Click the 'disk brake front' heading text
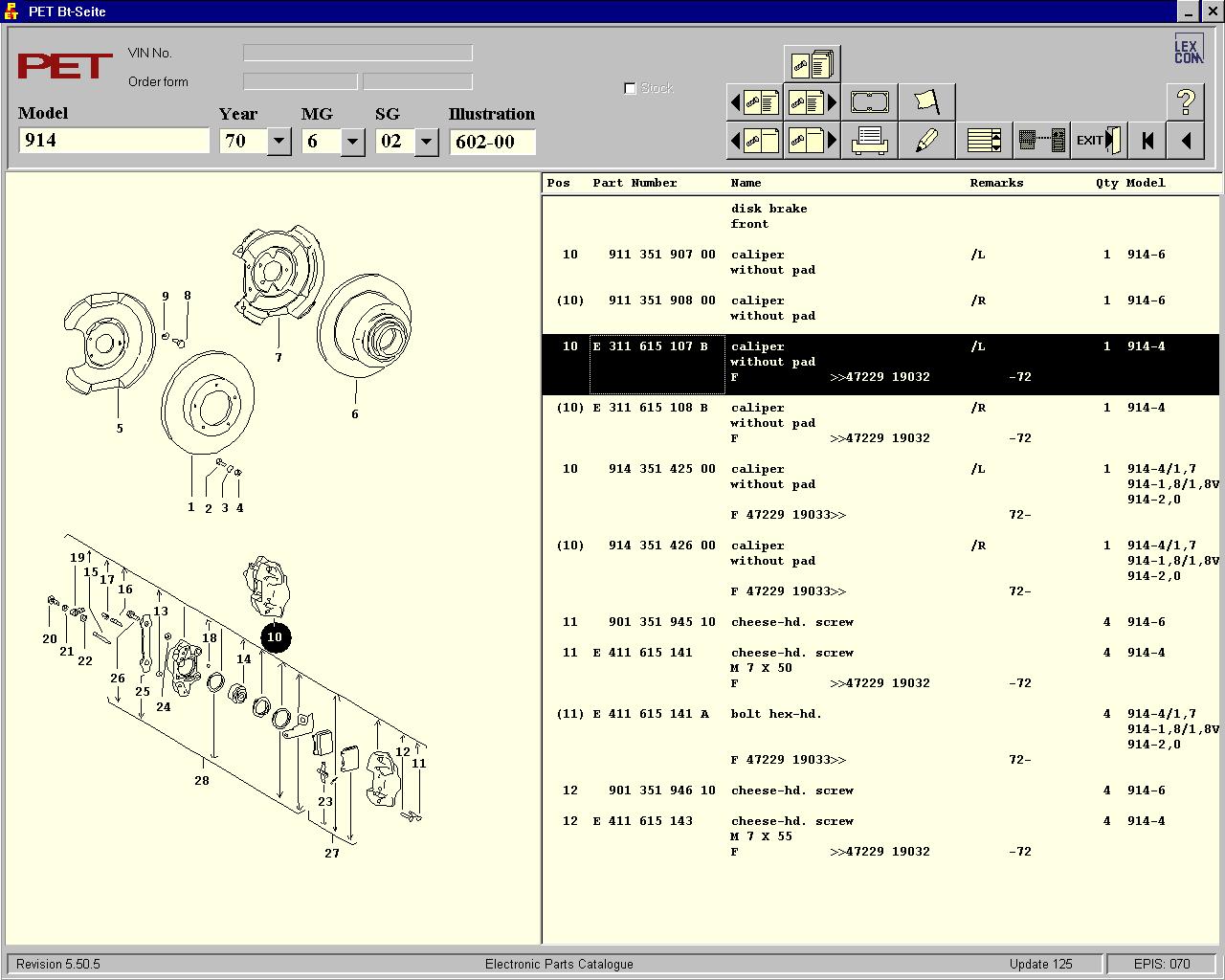This screenshot has height=980, width=1225. 768,216
